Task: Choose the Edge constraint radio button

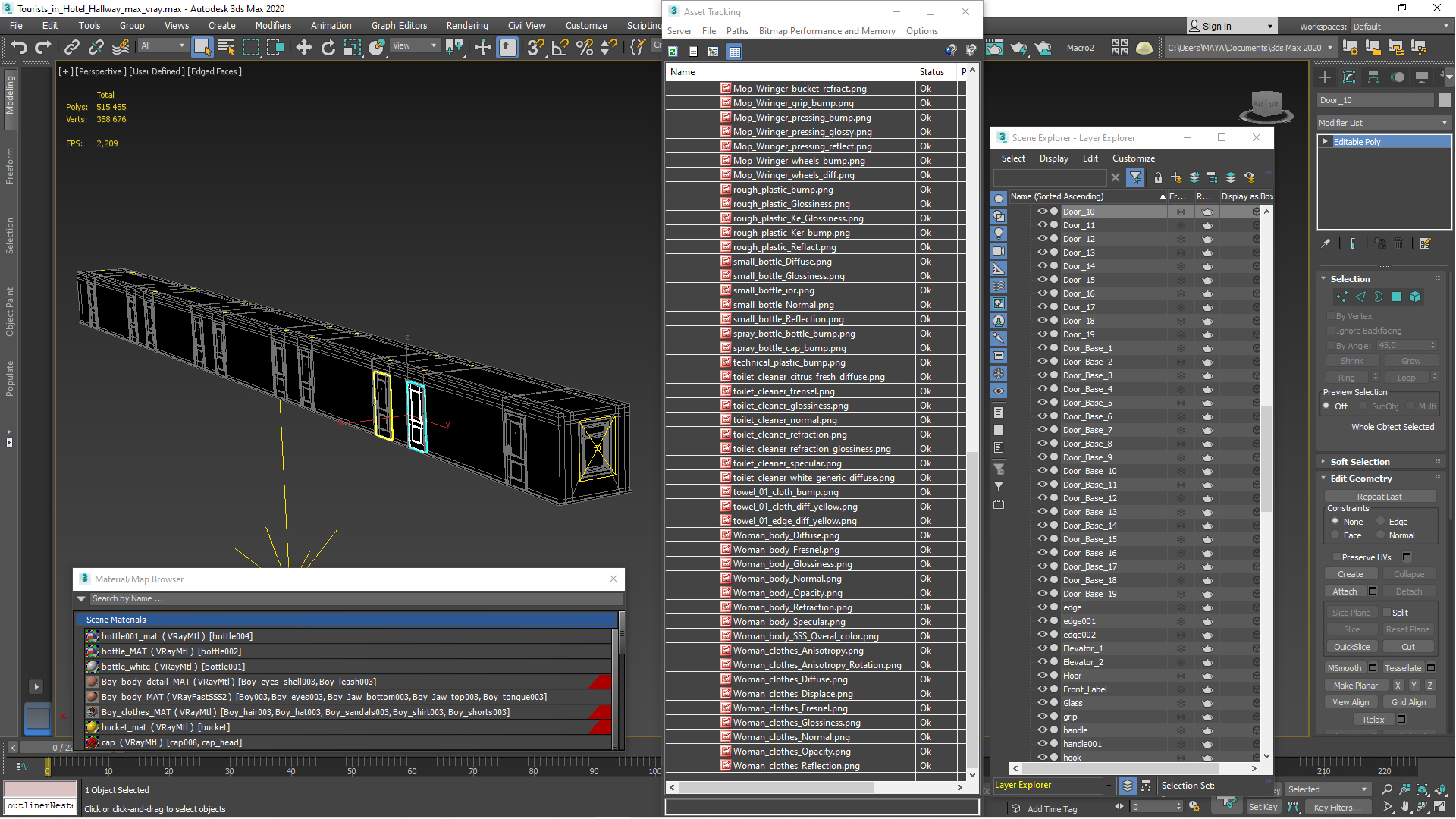Action: coord(1381,522)
